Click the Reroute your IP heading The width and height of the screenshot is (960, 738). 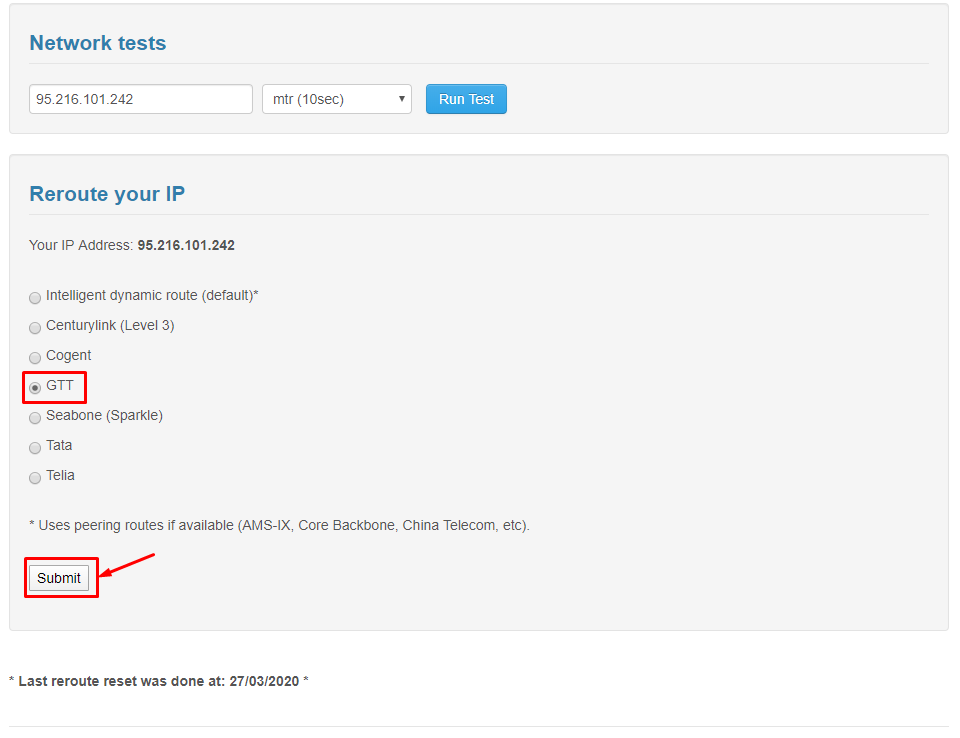click(x=107, y=194)
